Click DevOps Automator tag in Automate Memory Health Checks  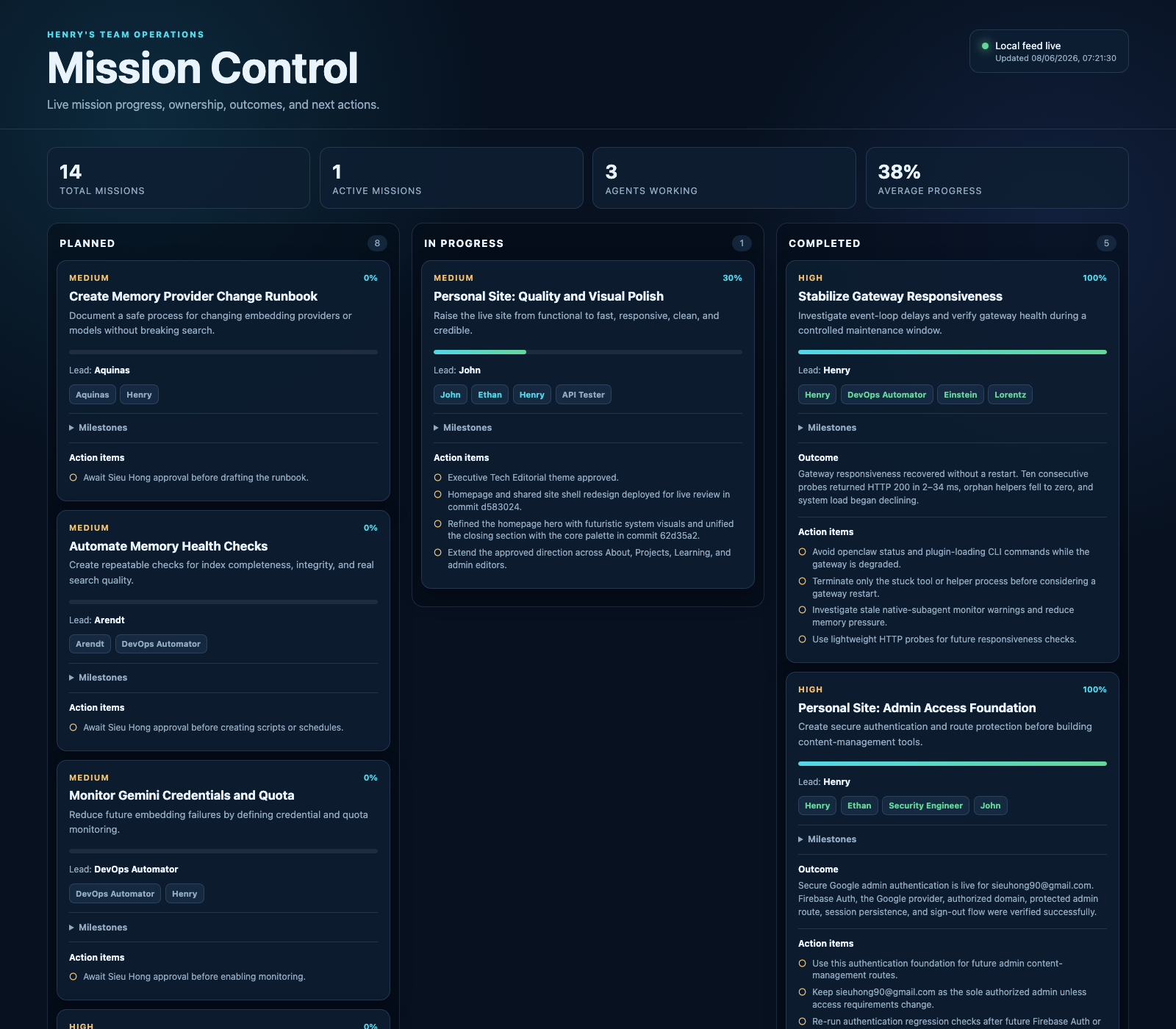(x=161, y=644)
